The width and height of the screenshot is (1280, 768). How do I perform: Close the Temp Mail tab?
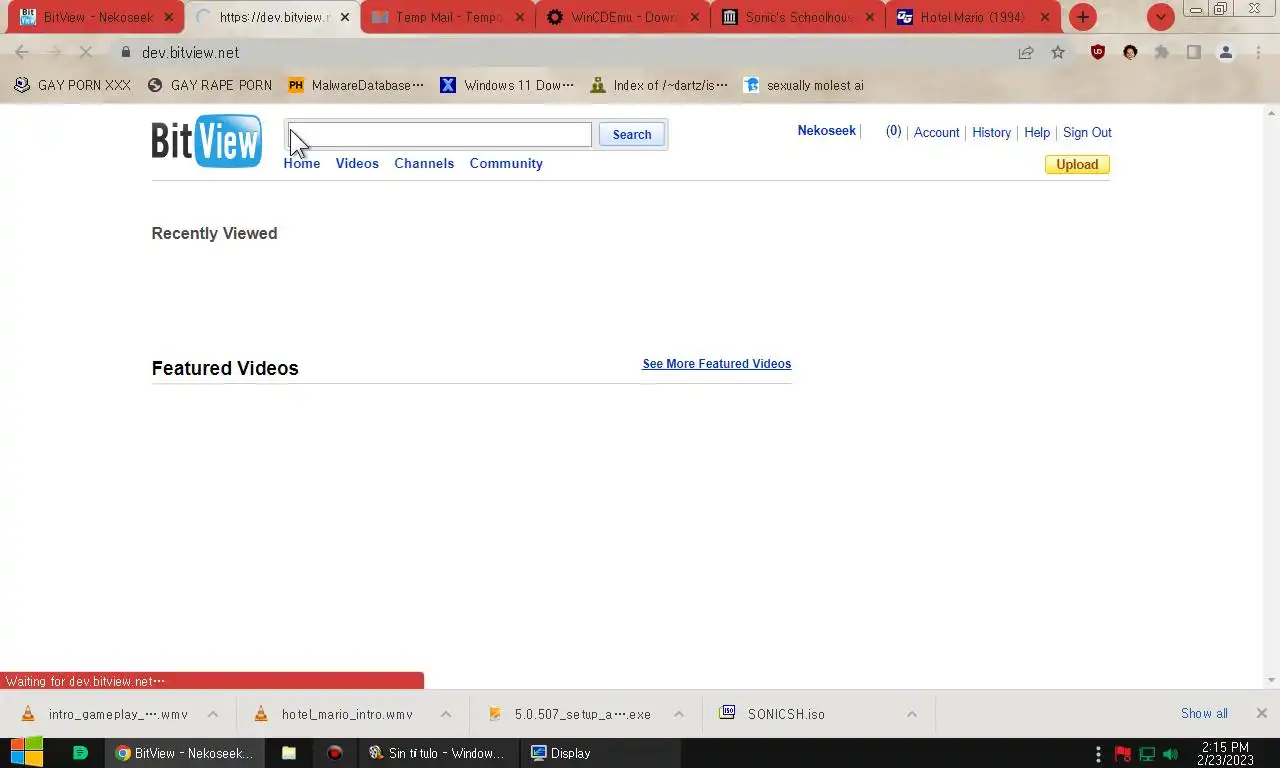520,17
